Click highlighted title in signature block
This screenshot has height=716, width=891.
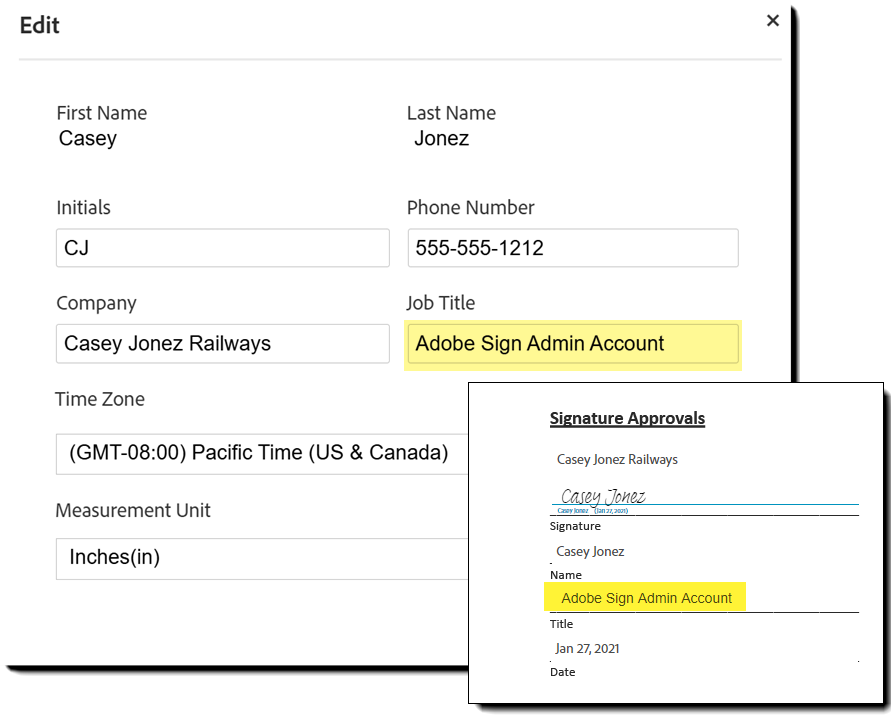point(646,598)
